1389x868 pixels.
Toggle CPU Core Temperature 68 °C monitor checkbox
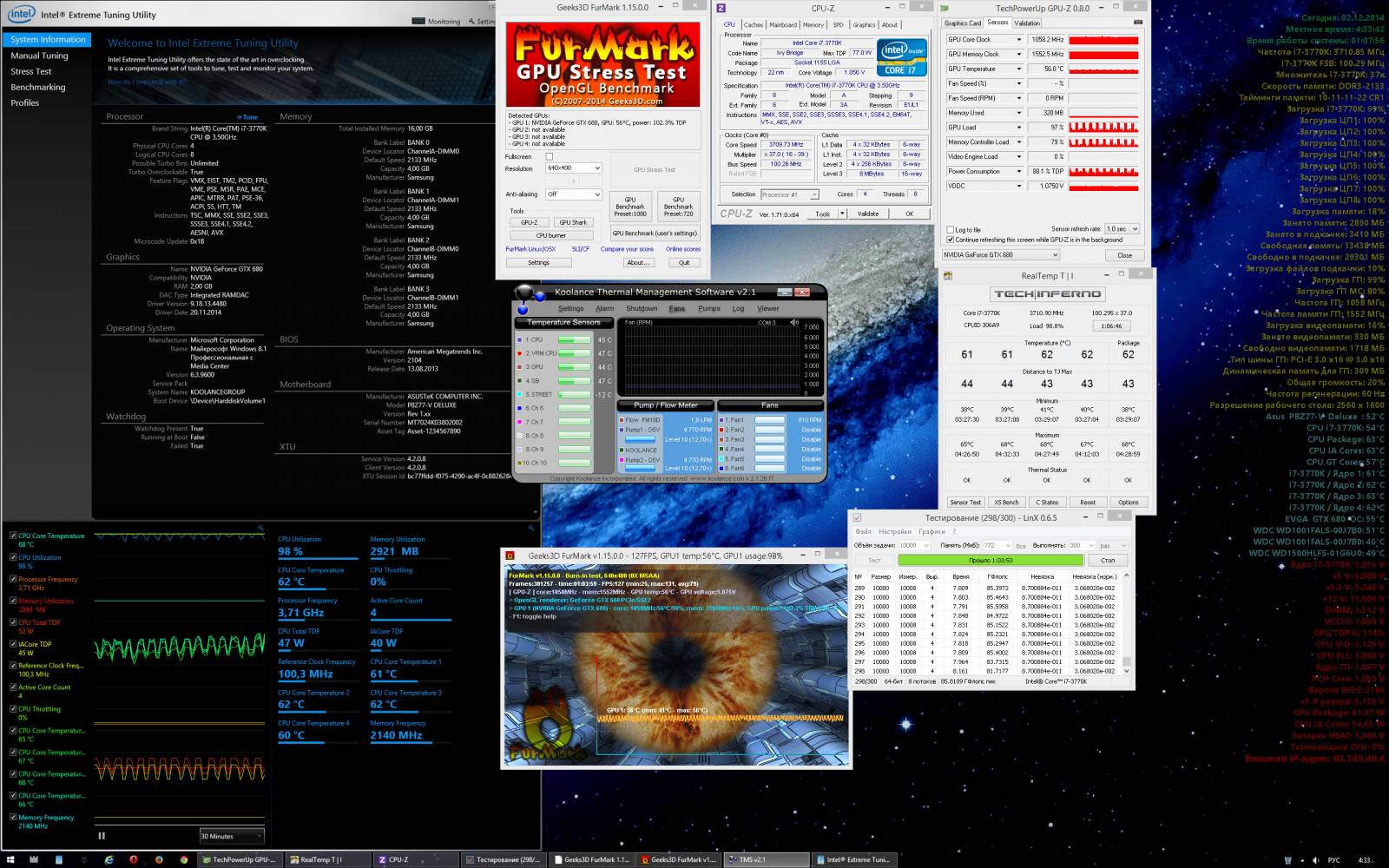coord(13,536)
